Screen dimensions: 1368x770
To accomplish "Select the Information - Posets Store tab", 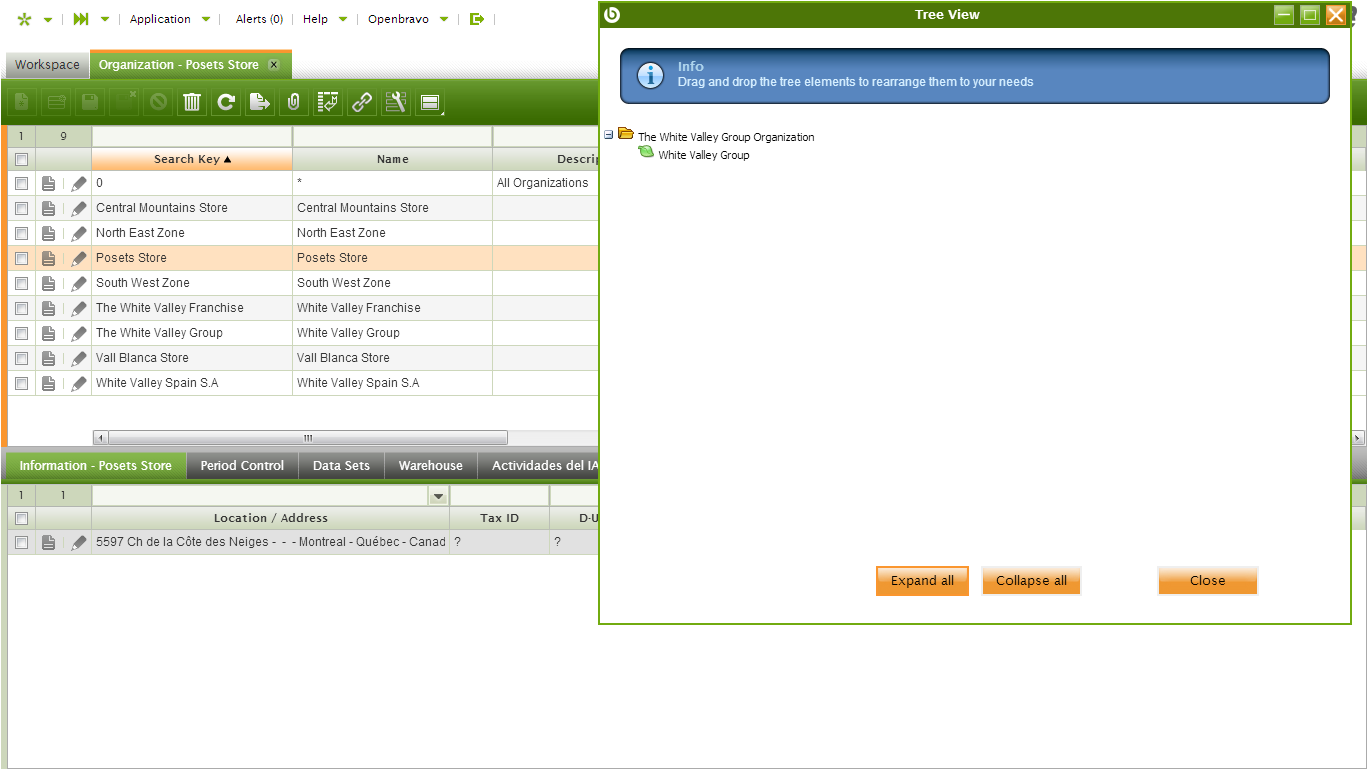I will click(x=95, y=465).
